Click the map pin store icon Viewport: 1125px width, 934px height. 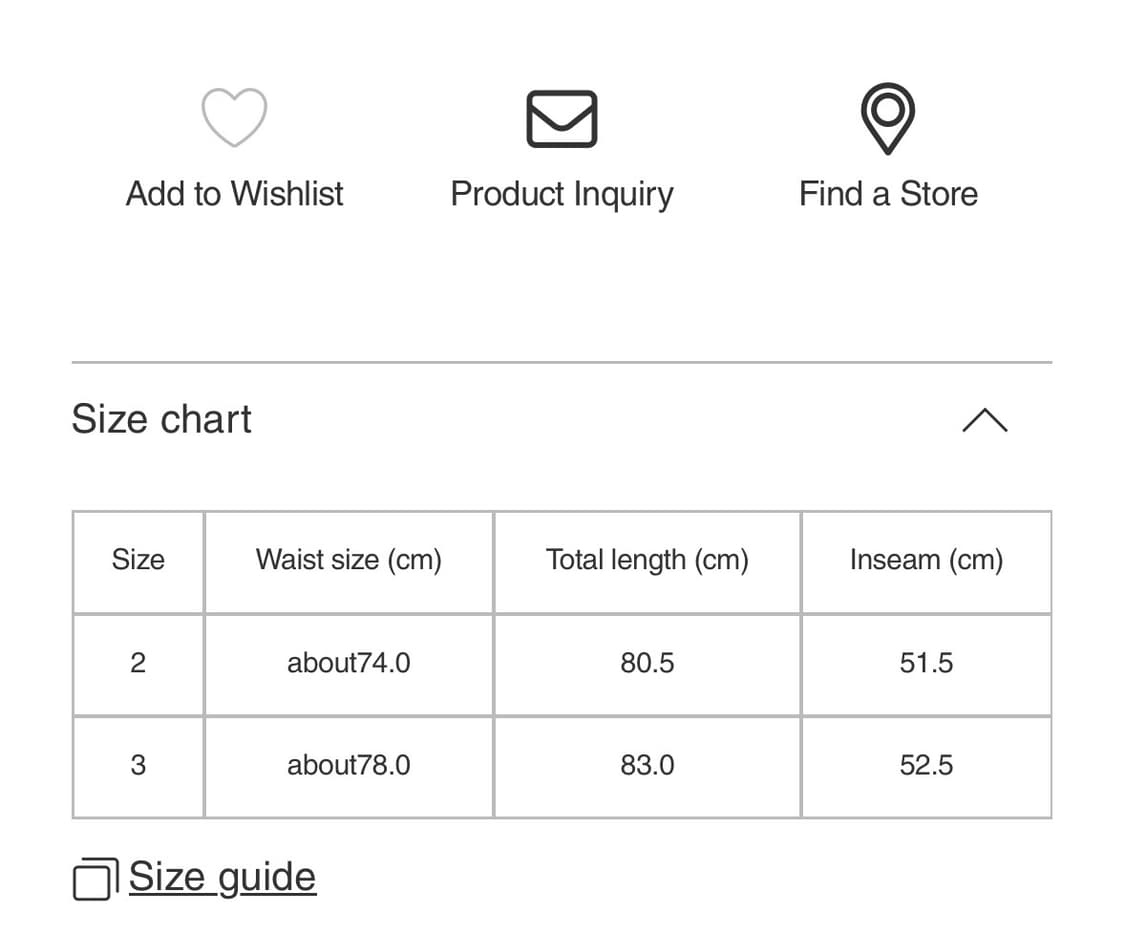point(887,119)
